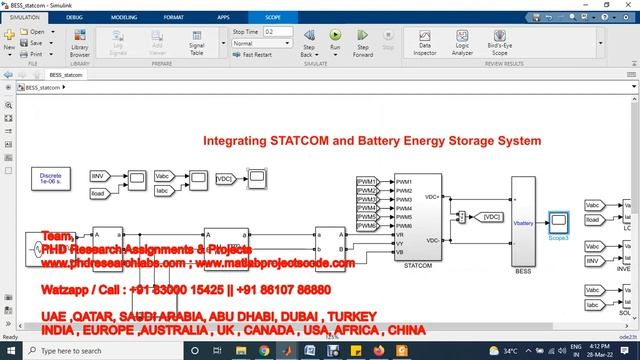Switch to the FORMAT tab
The width and height of the screenshot is (640, 360).
click(x=173, y=18)
